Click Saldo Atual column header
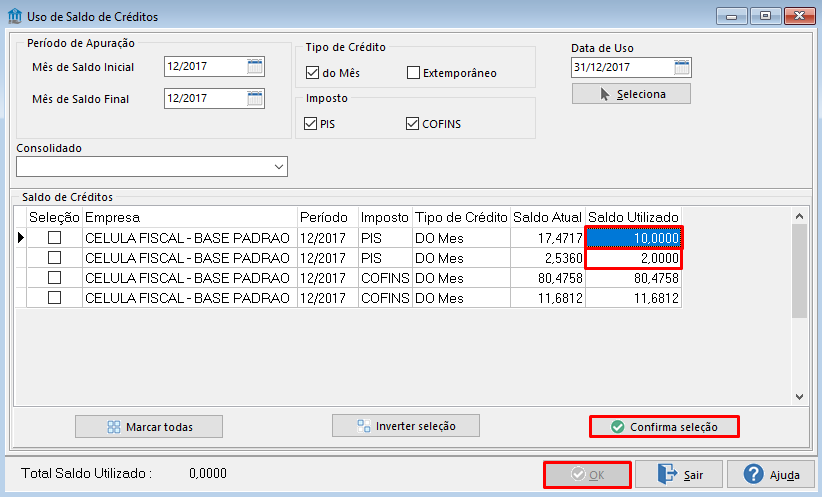Image resolution: width=822 pixels, height=497 pixels. (x=548, y=217)
